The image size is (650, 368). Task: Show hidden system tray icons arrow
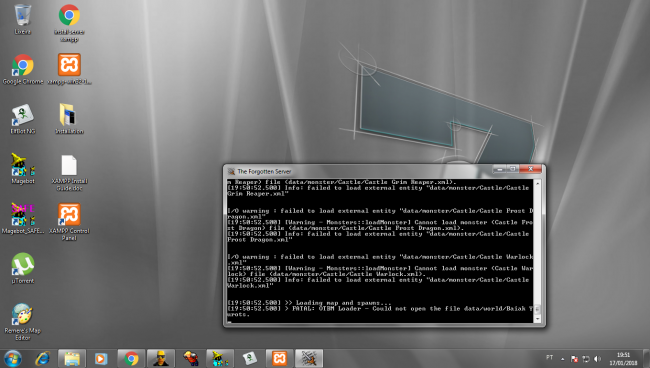coord(563,359)
